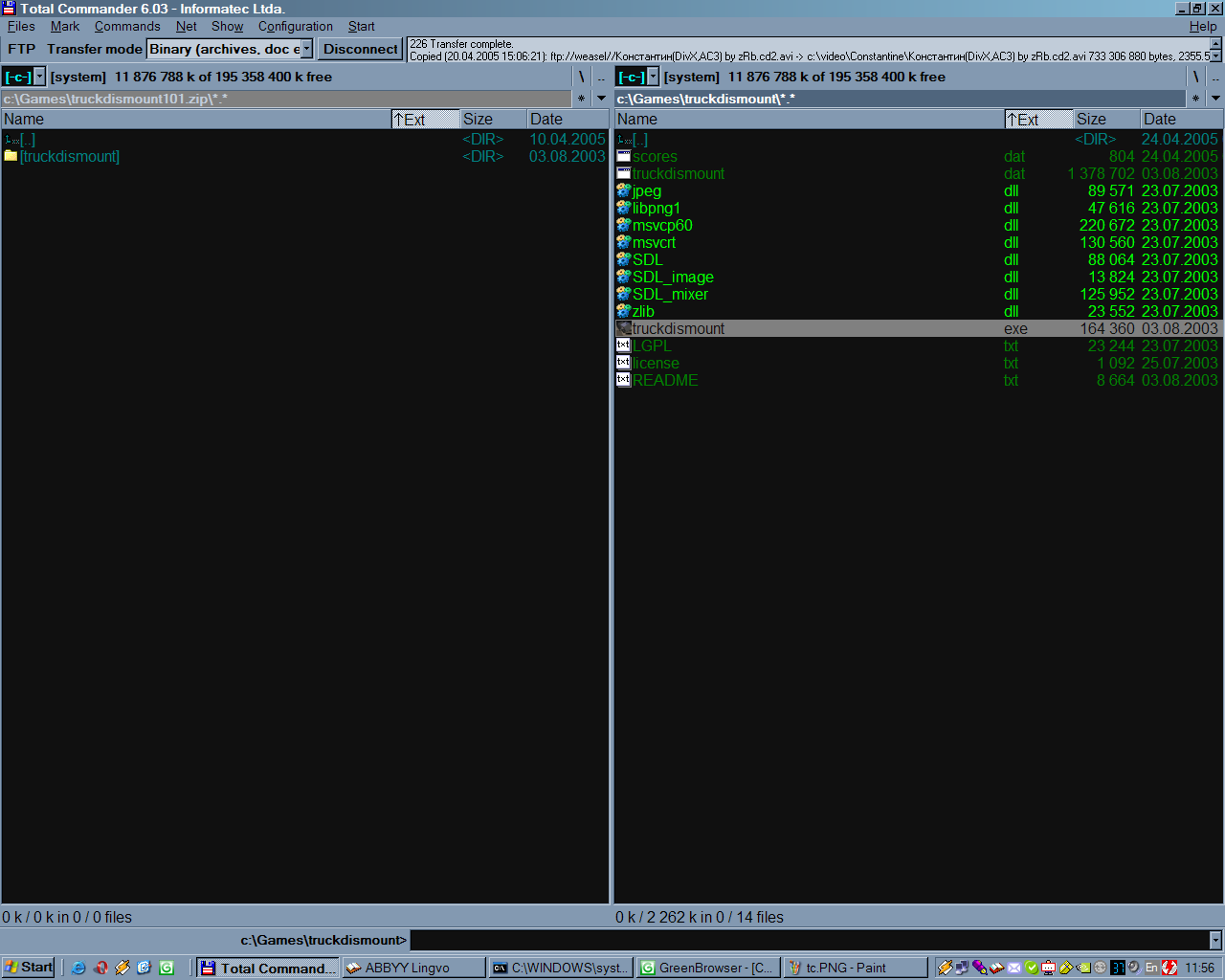The height and width of the screenshot is (980, 1225).
Task: Go to parent directory in right panel
Action: pyautogui.click(x=1215, y=77)
